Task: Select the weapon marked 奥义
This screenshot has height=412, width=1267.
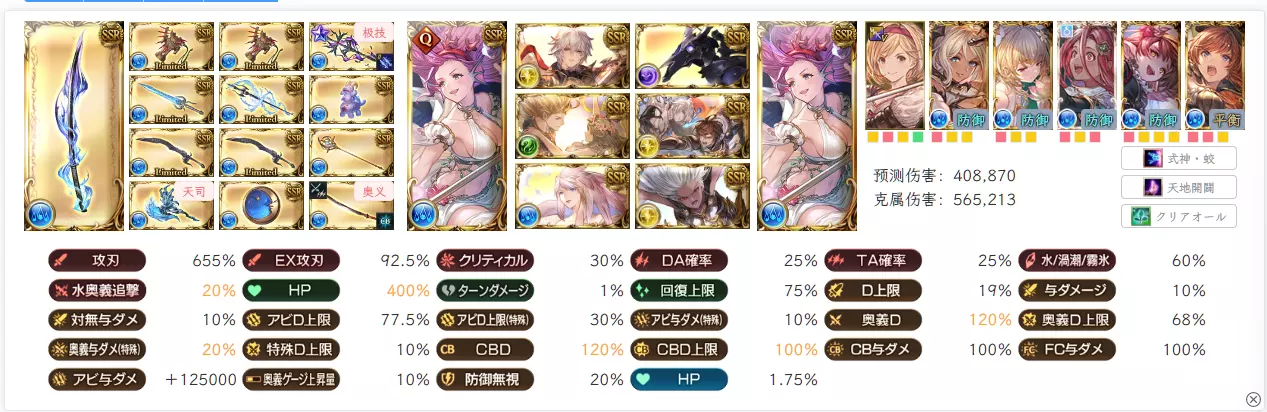Action: tap(352, 205)
